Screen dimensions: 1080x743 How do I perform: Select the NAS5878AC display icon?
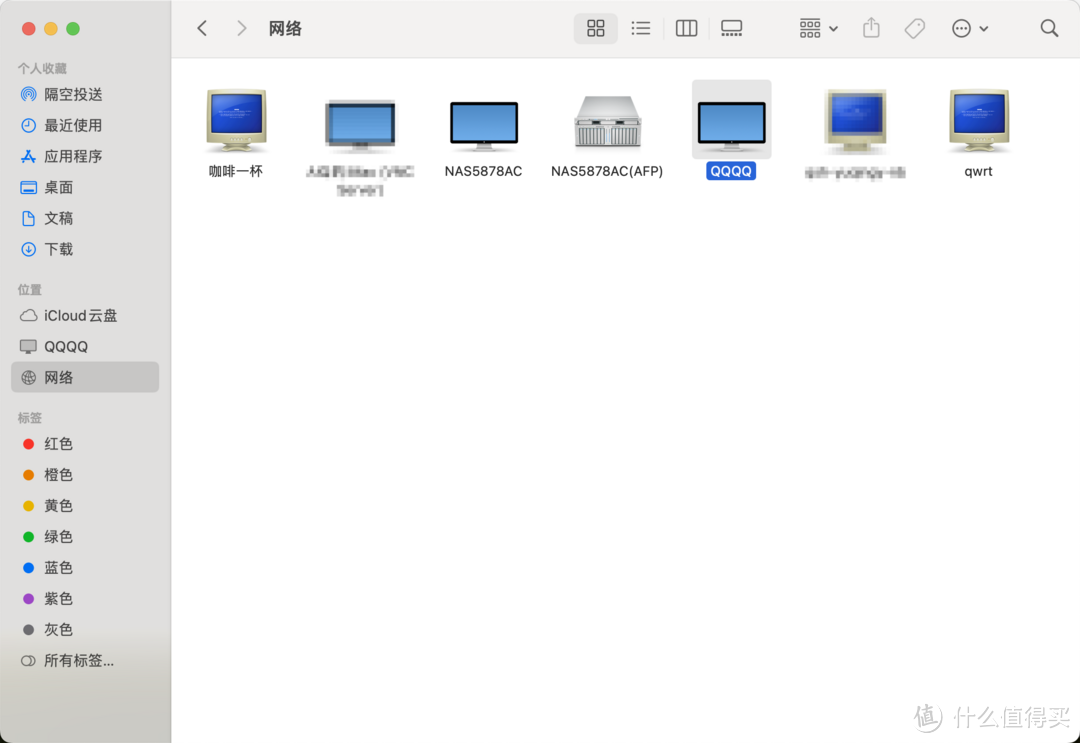(x=484, y=126)
